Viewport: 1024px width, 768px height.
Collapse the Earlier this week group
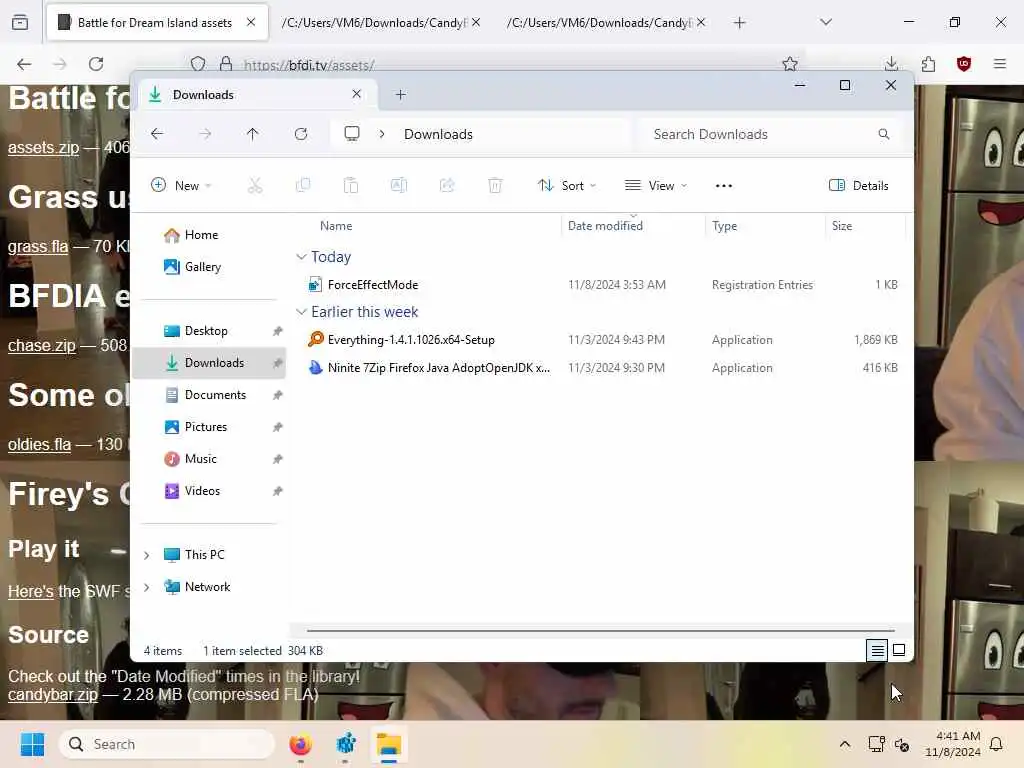tap(301, 312)
